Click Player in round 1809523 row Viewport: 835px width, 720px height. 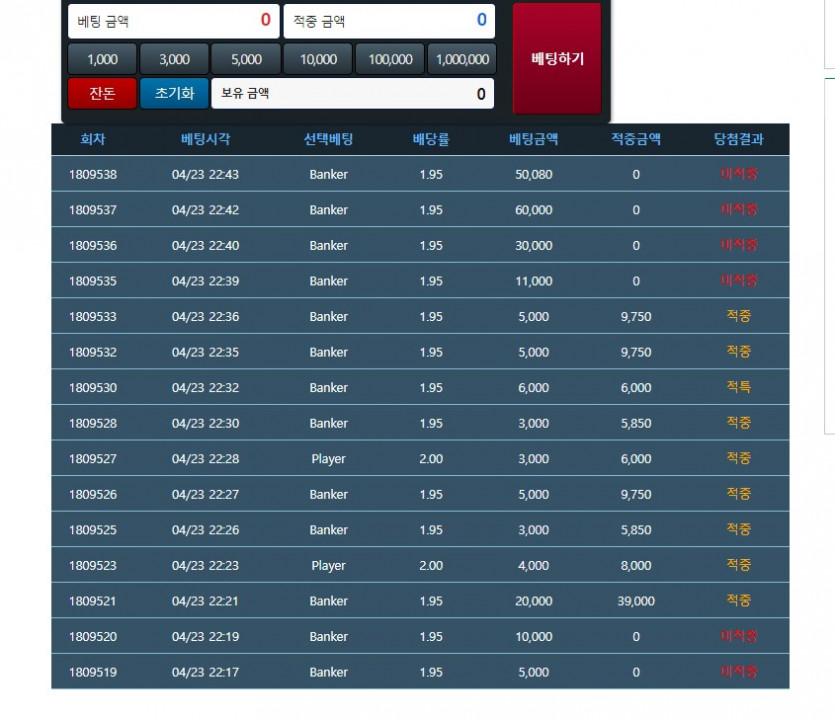click(x=329, y=566)
